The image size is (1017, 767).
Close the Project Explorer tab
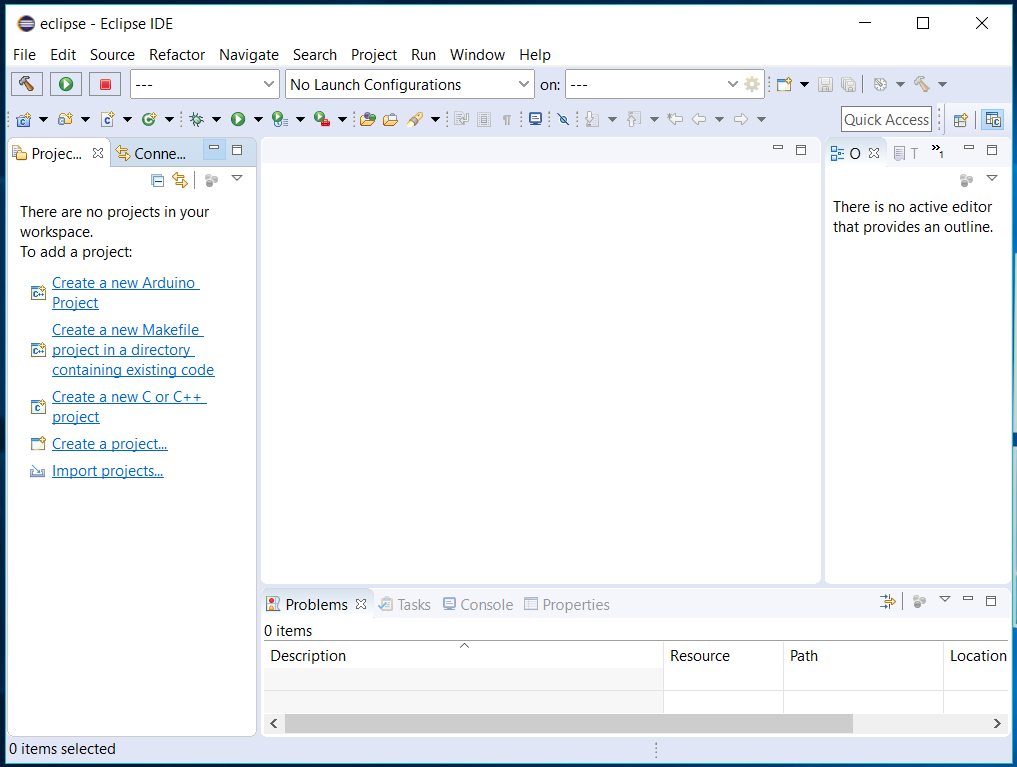[98, 153]
